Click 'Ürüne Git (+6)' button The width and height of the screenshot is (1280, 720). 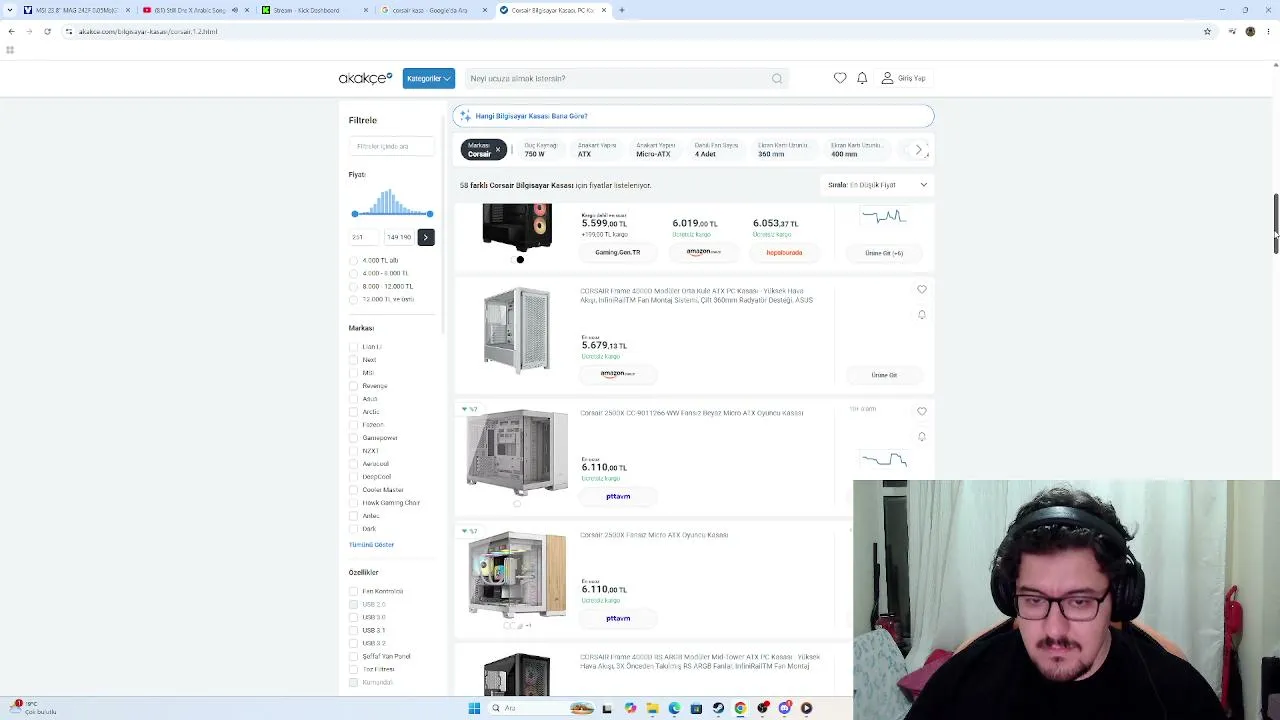click(884, 253)
